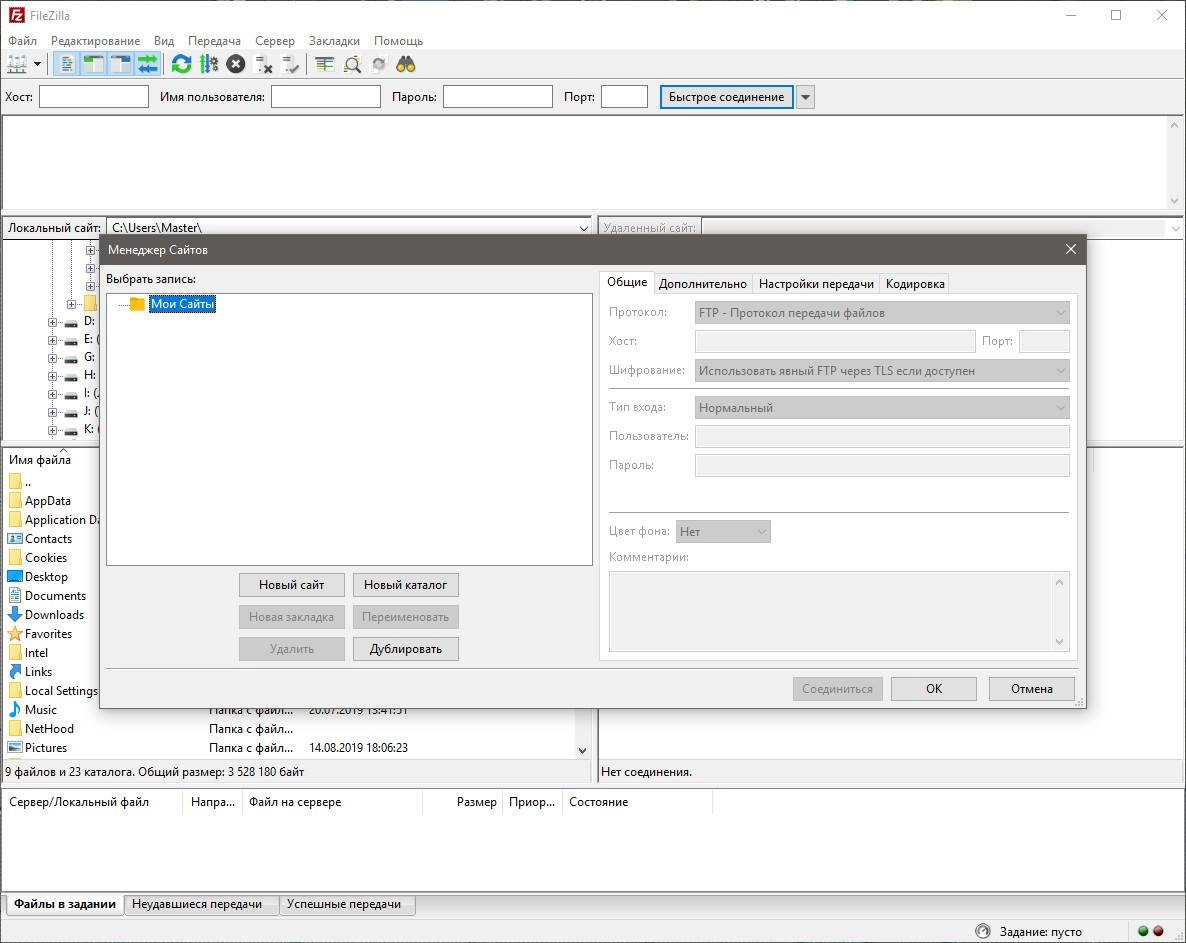Close the Менеджер Сайтов dialog
Viewport: 1186px width, 943px height.
tap(1070, 249)
